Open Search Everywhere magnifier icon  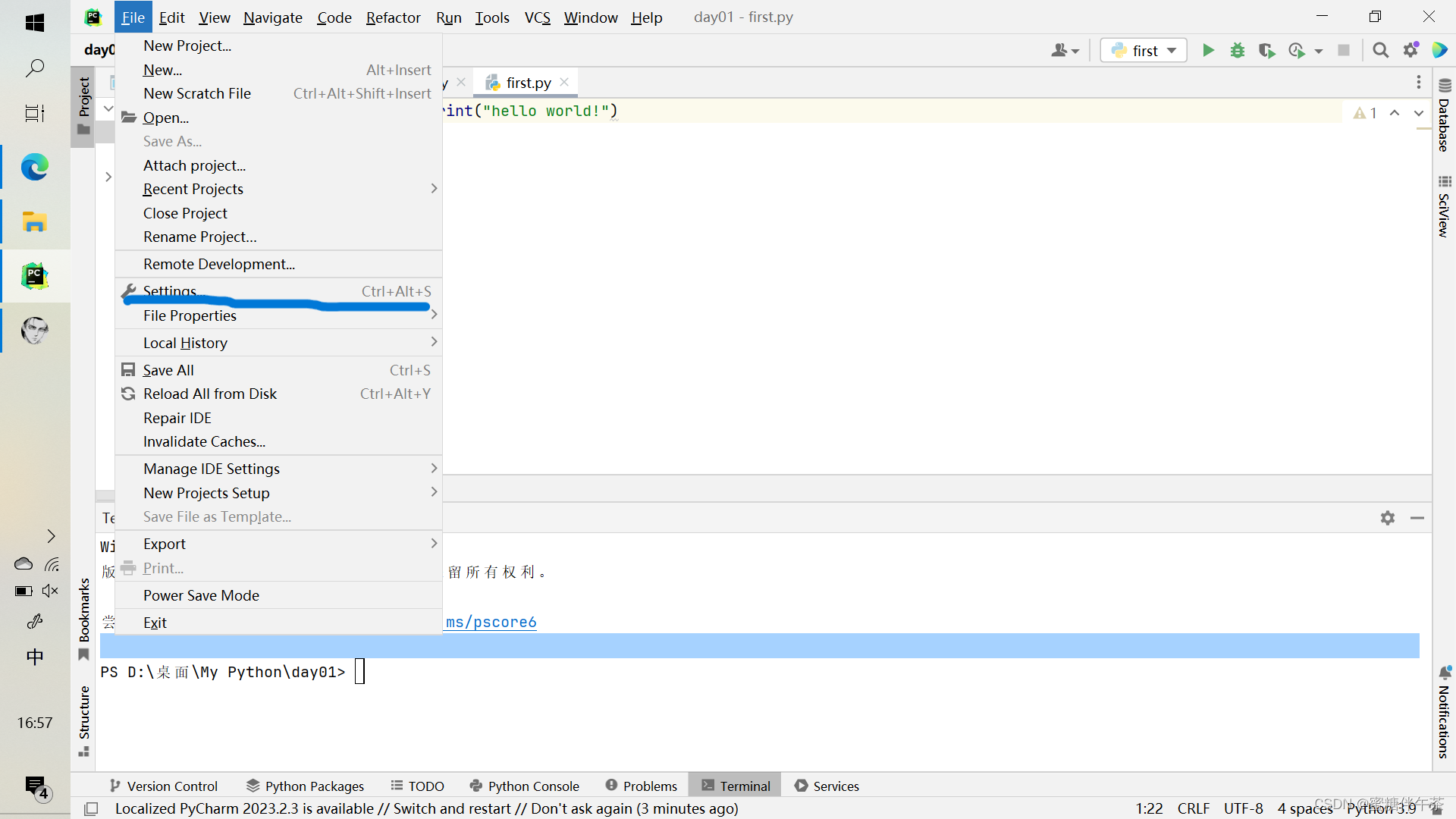(x=1381, y=50)
